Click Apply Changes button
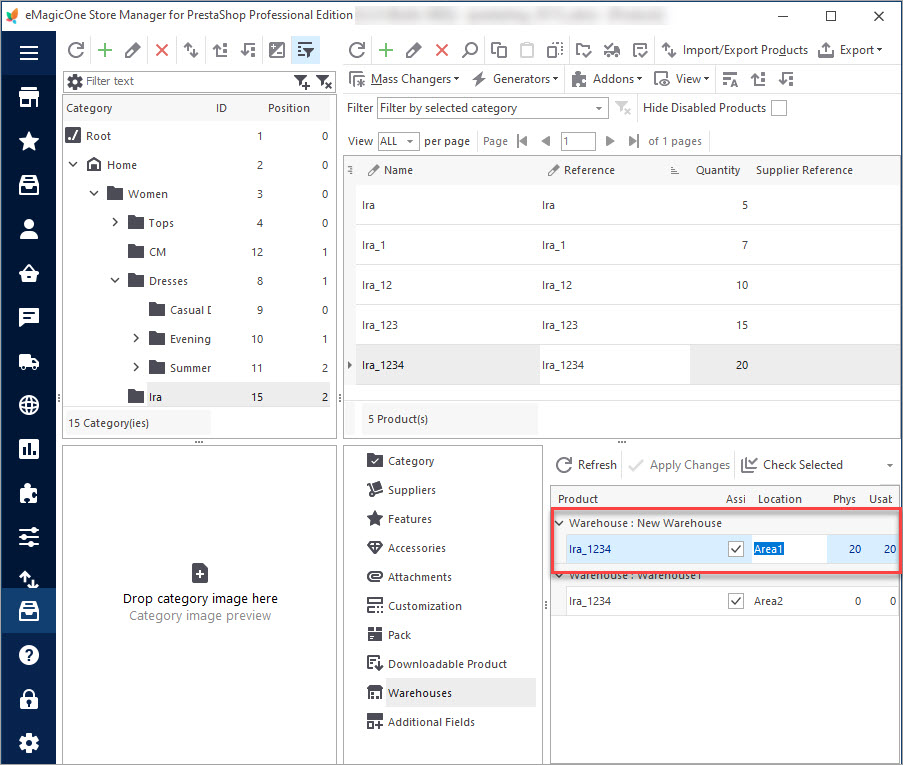 pyautogui.click(x=679, y=465)
